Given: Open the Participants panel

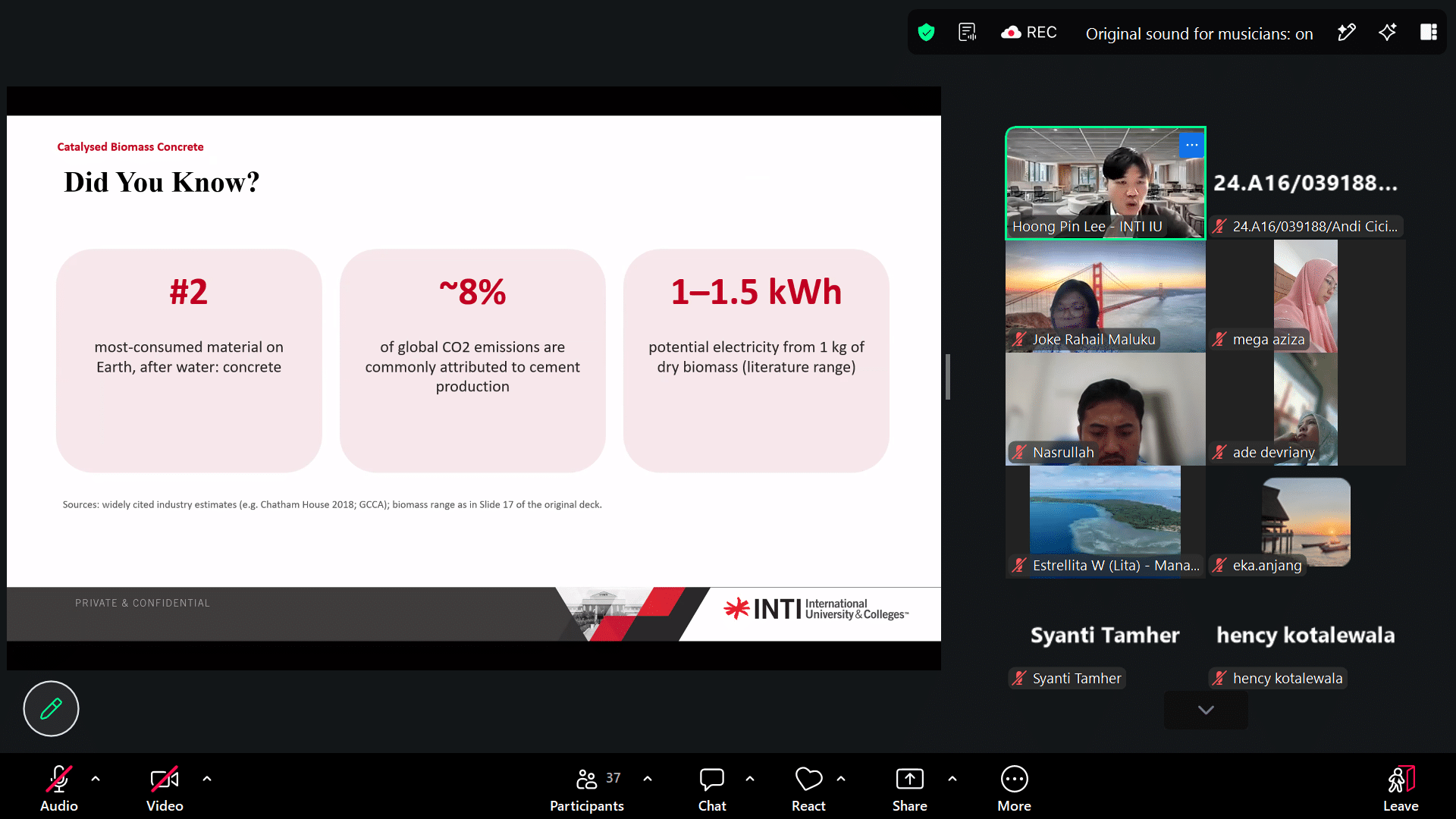Looking at the screenshot, I should [587, 788].
